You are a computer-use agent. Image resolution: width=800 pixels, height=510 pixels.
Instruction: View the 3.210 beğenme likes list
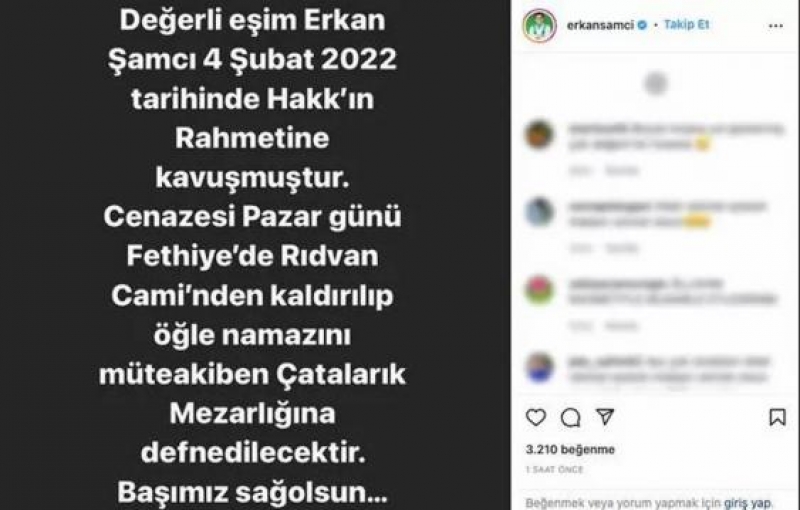point(570,449)
